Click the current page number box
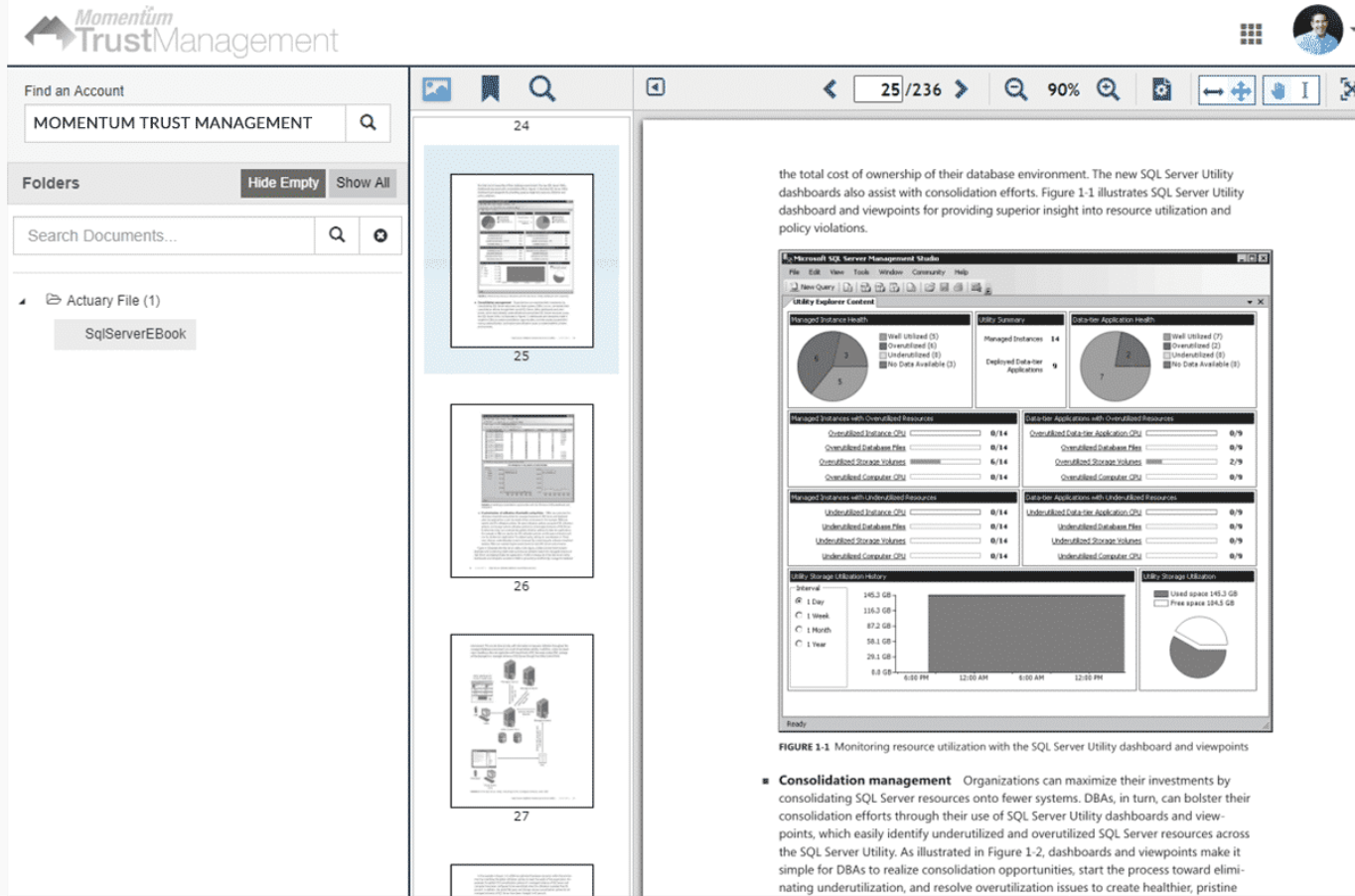This screenshot has height=896, width=1355. click(x=879, y=89)
